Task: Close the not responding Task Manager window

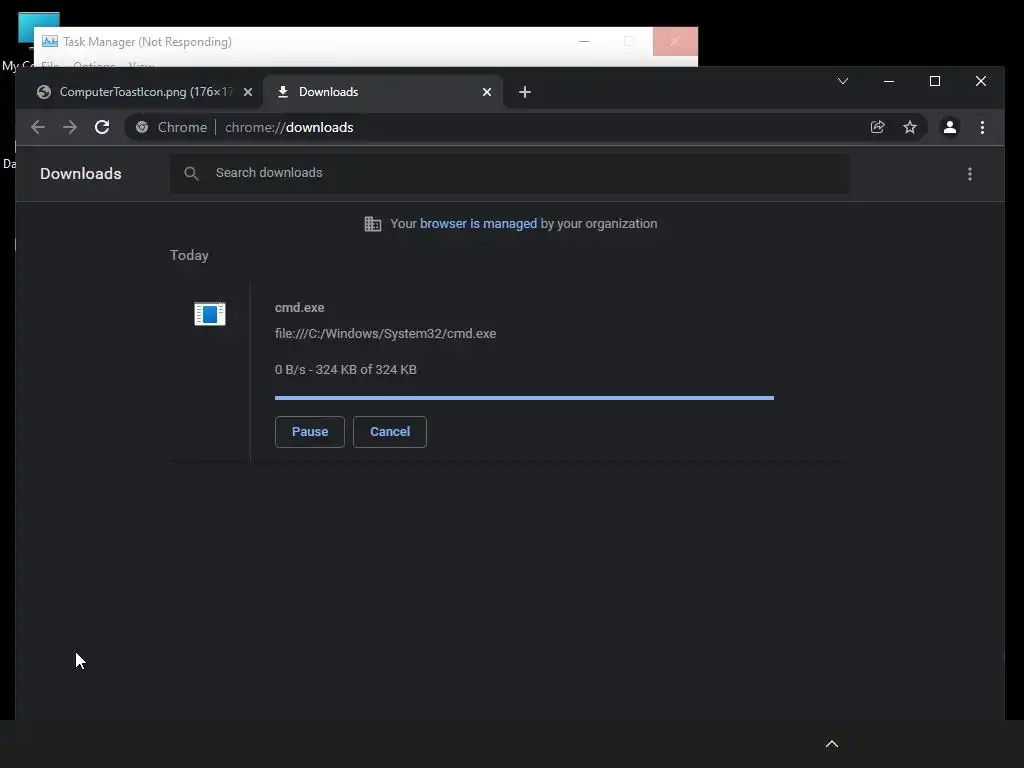Action: (675, 41)
